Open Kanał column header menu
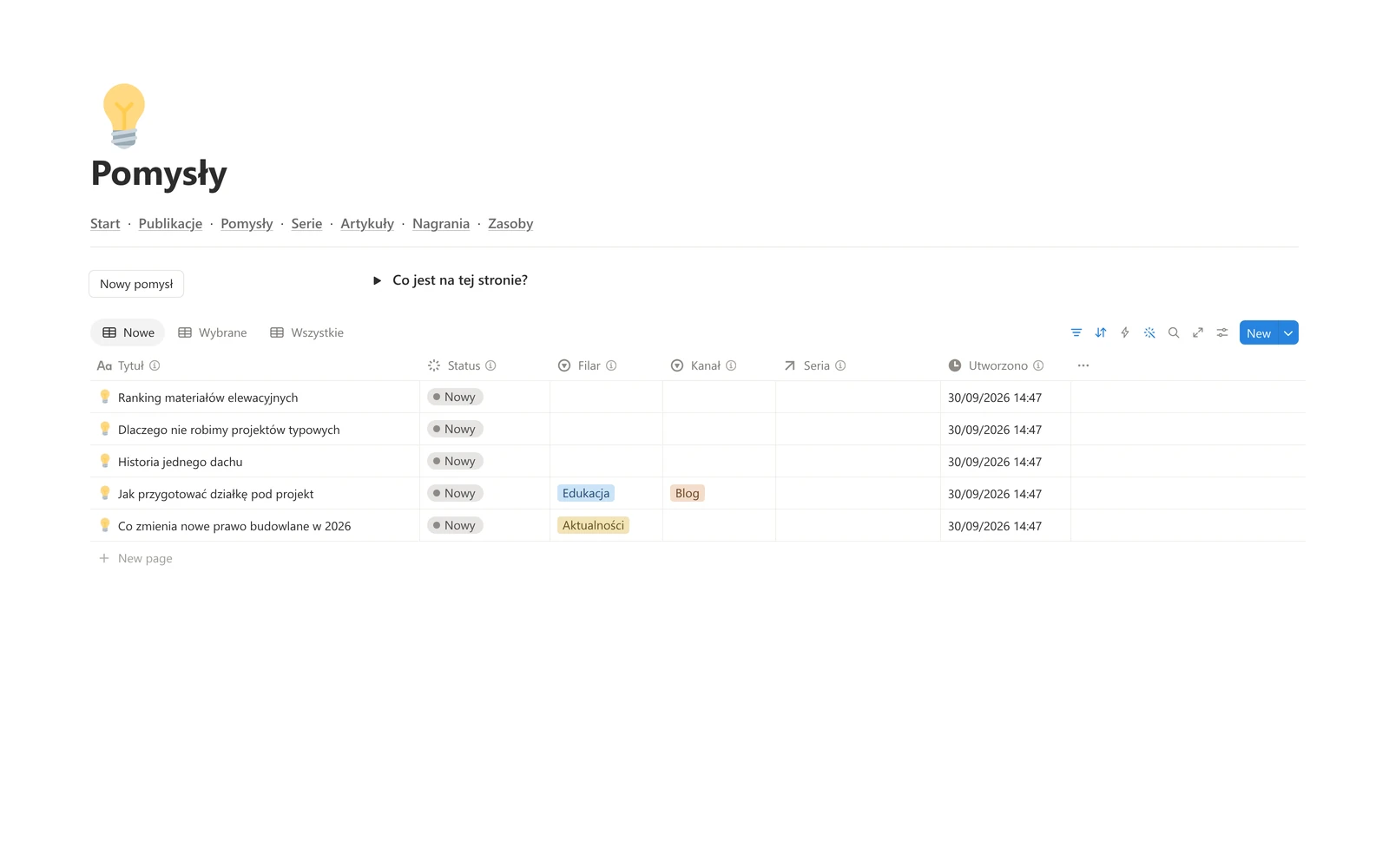The width and height of the screenshot is (1389, 868). point(705,365)
